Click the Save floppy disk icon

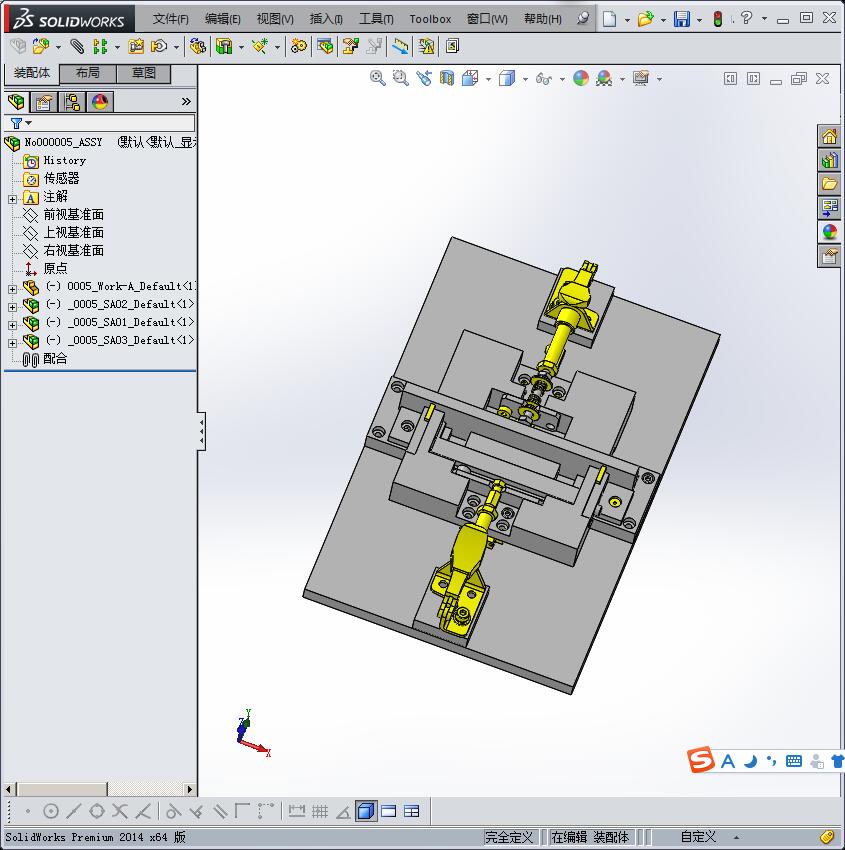click(681, 20)
